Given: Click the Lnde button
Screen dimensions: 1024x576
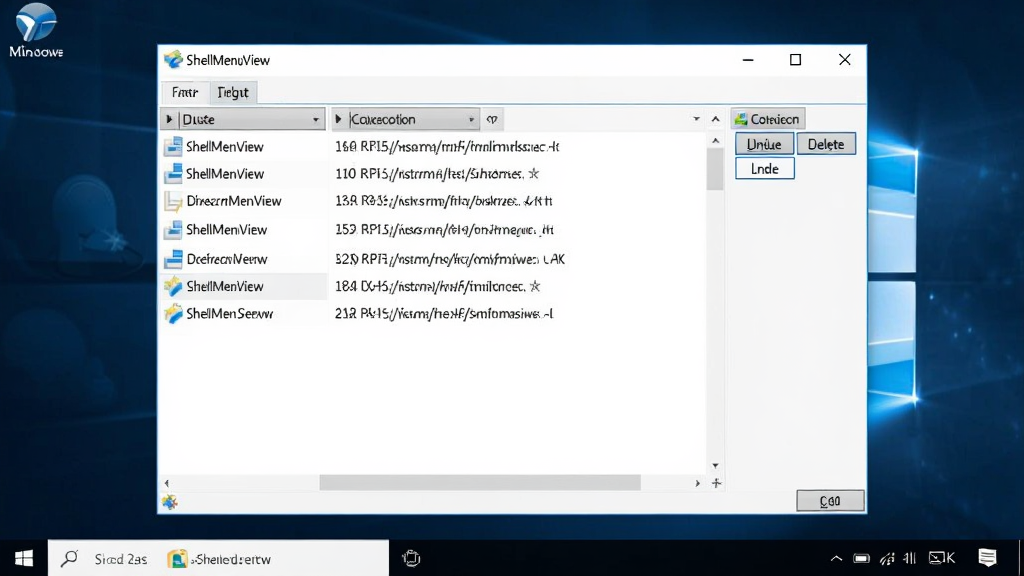Looking at the screenshot, I should pyautogui.click(x=765, y=168).
